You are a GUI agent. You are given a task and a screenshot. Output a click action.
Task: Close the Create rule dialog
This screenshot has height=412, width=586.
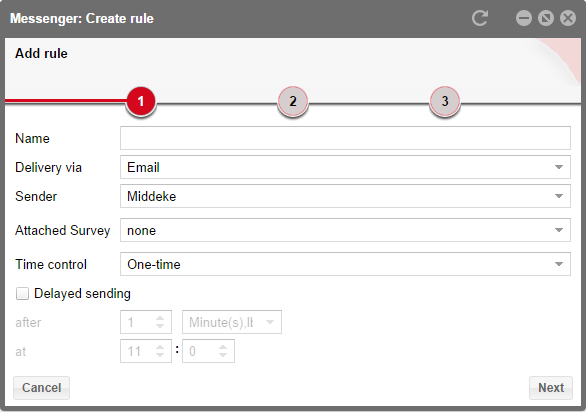(x=568, y=18)
